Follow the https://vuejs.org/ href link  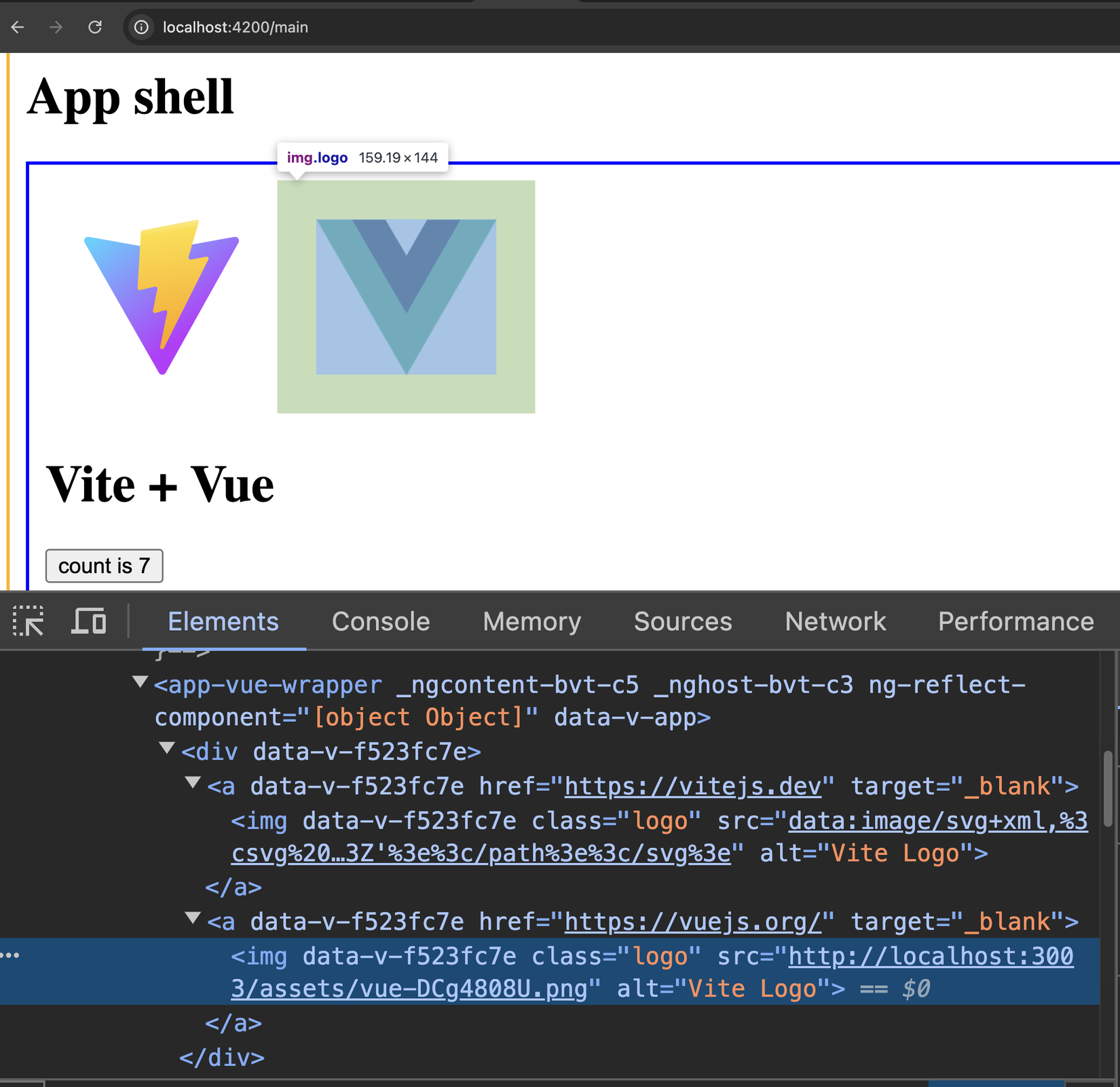[x=692, y=921]
